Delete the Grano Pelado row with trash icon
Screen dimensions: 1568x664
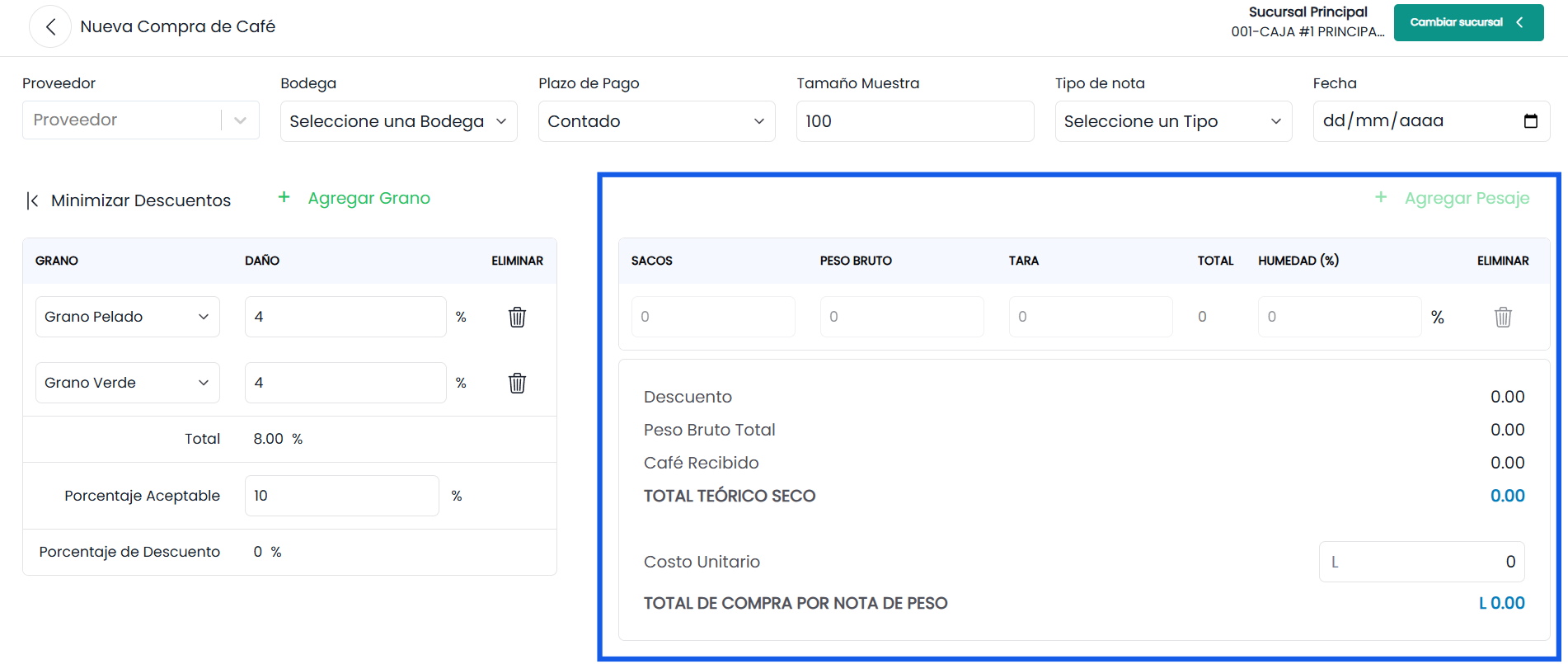click(517, 317)
